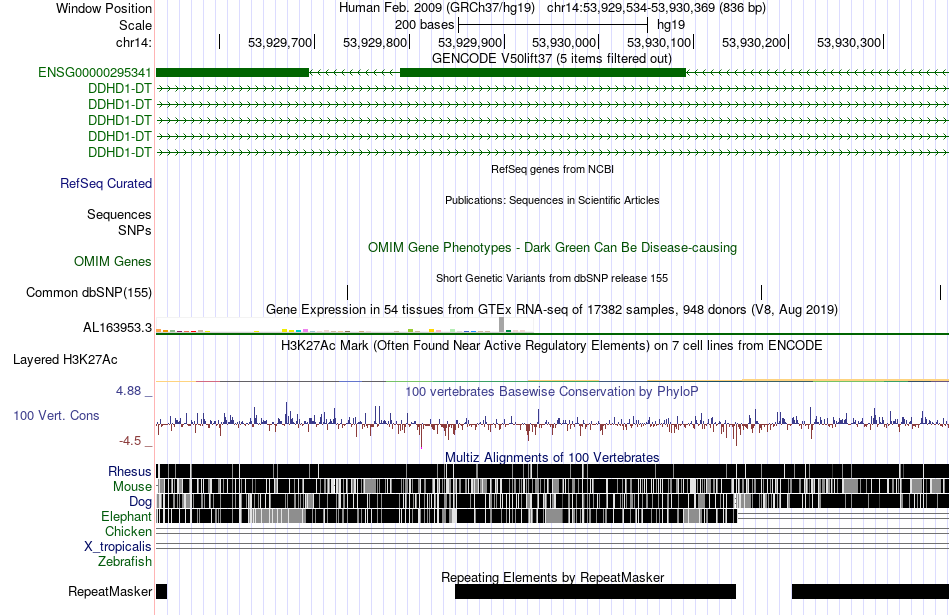
Task: Click the Window Position label
Action: point(104,8)
